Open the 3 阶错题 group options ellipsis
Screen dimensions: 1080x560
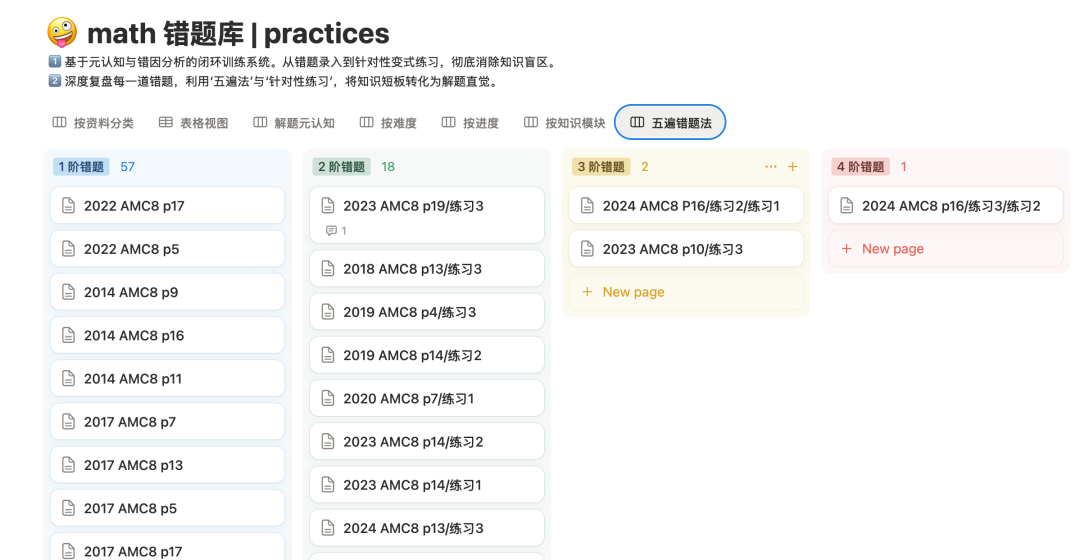point(771,167)
